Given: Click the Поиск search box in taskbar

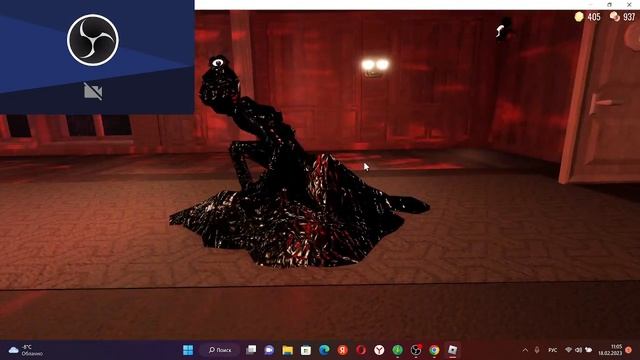Looking at the screenshot, I should (x=220, y=350).
